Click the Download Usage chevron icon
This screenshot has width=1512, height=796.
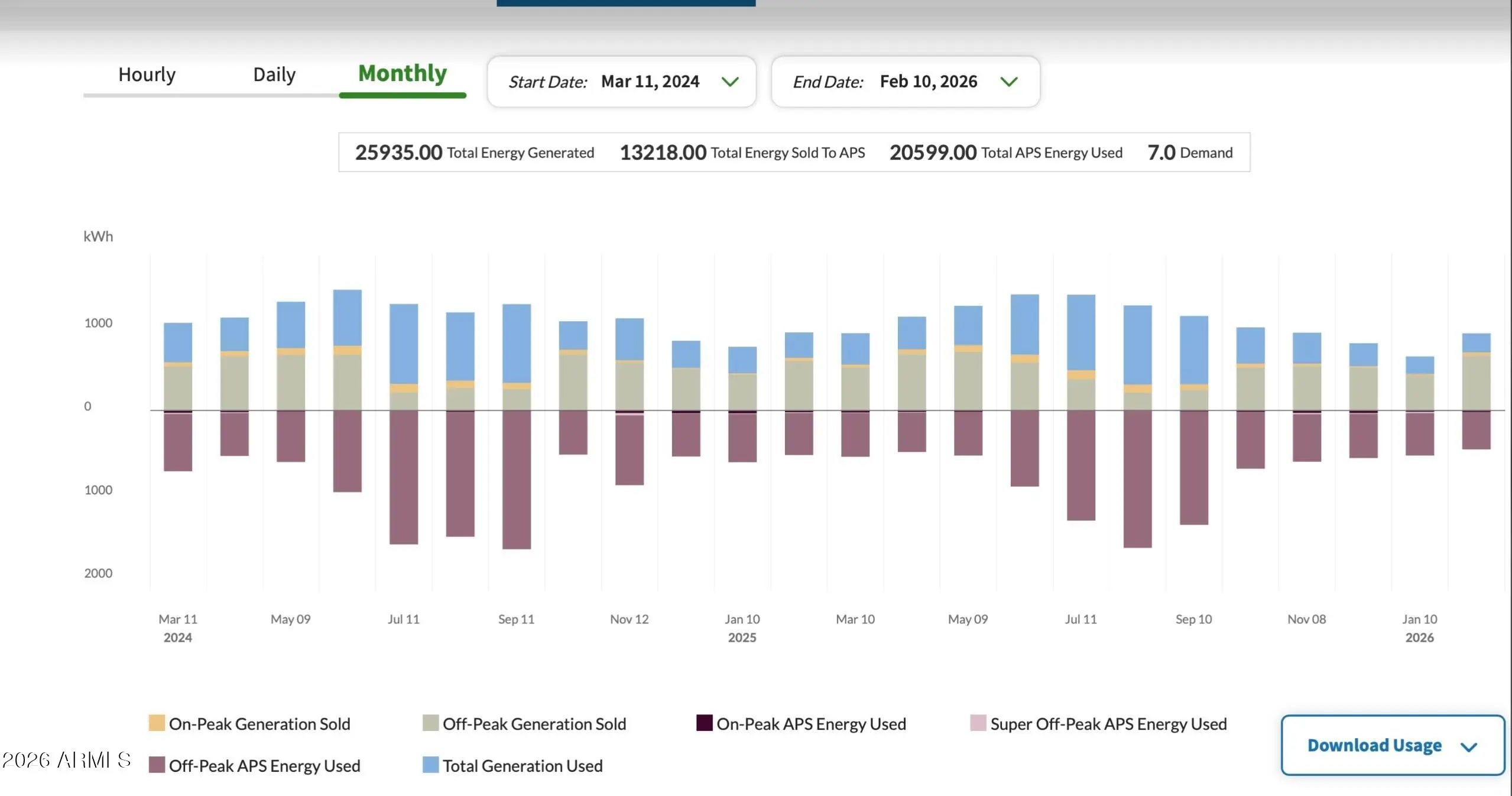click(1469, 747)
